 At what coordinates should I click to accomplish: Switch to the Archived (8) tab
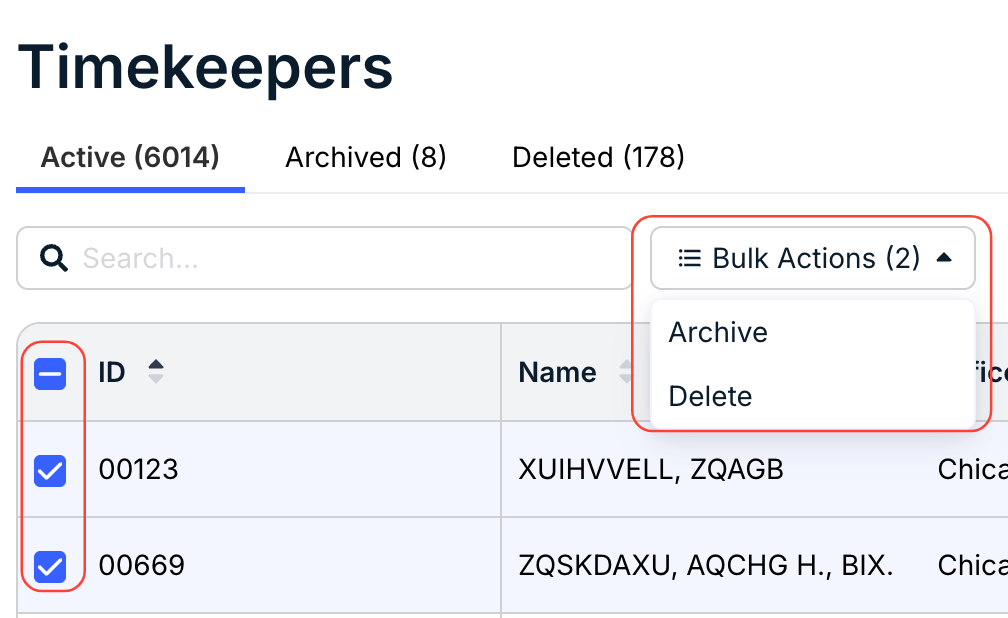pyautogui.click(x=366, y=158)
